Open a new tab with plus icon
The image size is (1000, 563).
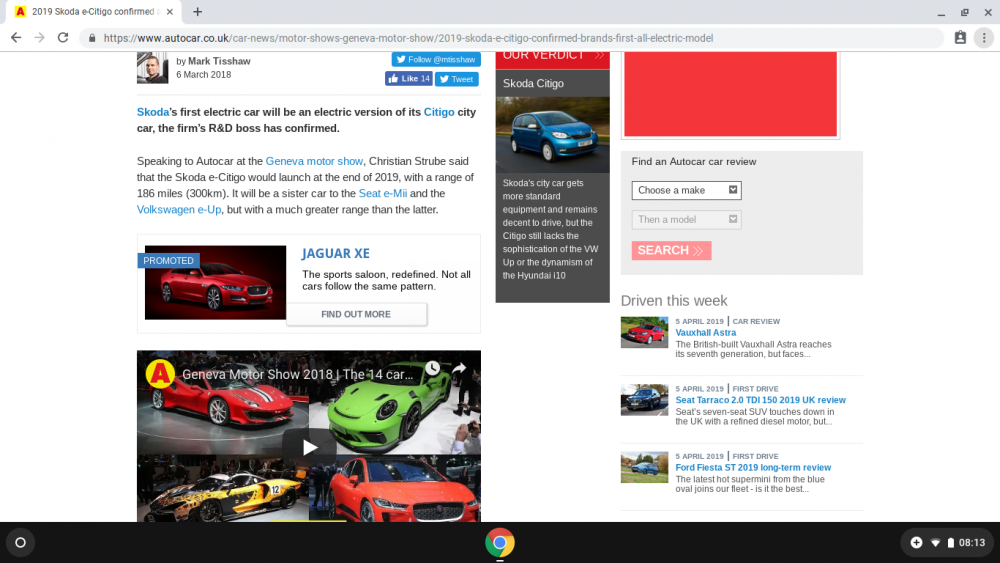(197, 11)
